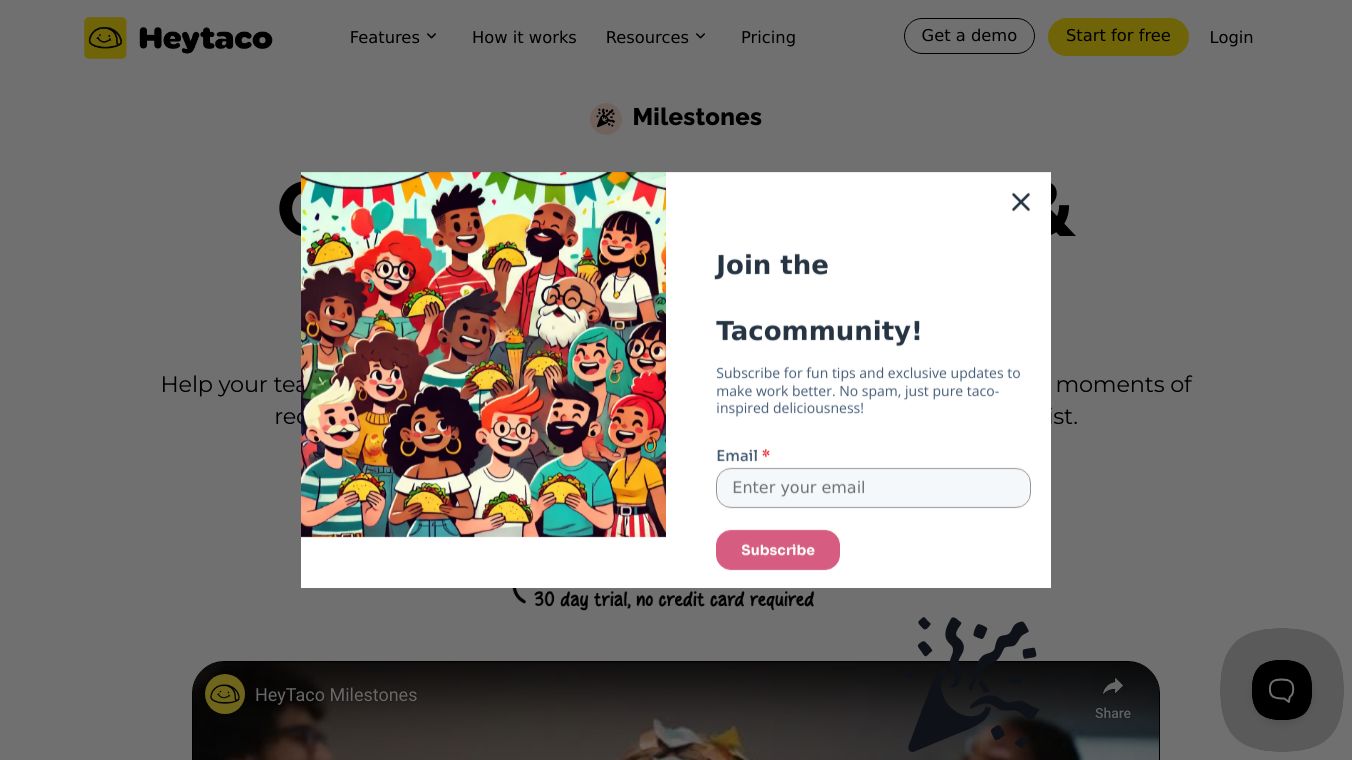Click the Get a demo button
This screenshot has width=1352, height=760.
click(969, 36)
